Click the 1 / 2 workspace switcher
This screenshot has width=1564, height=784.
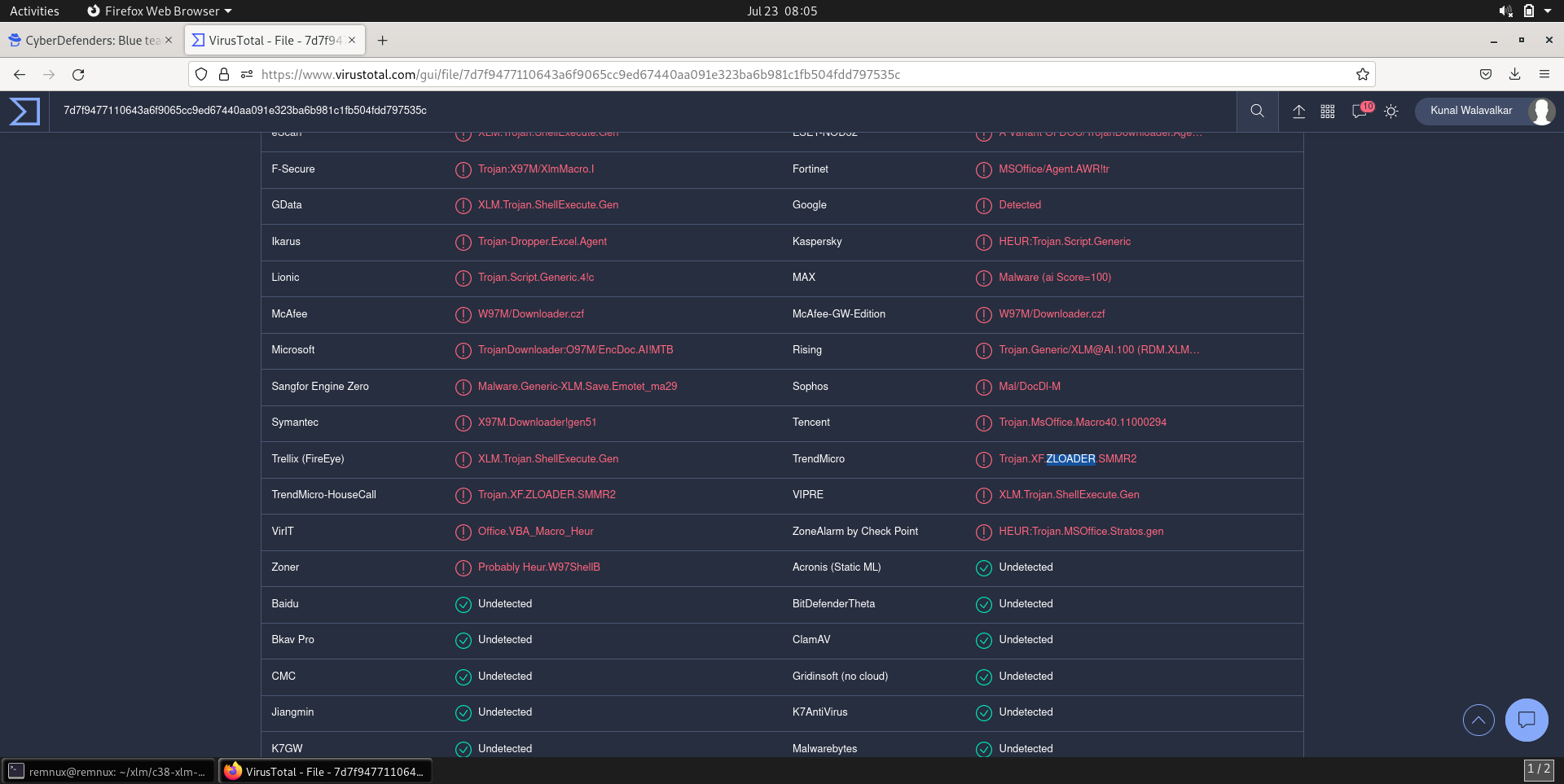(1539, 769)
